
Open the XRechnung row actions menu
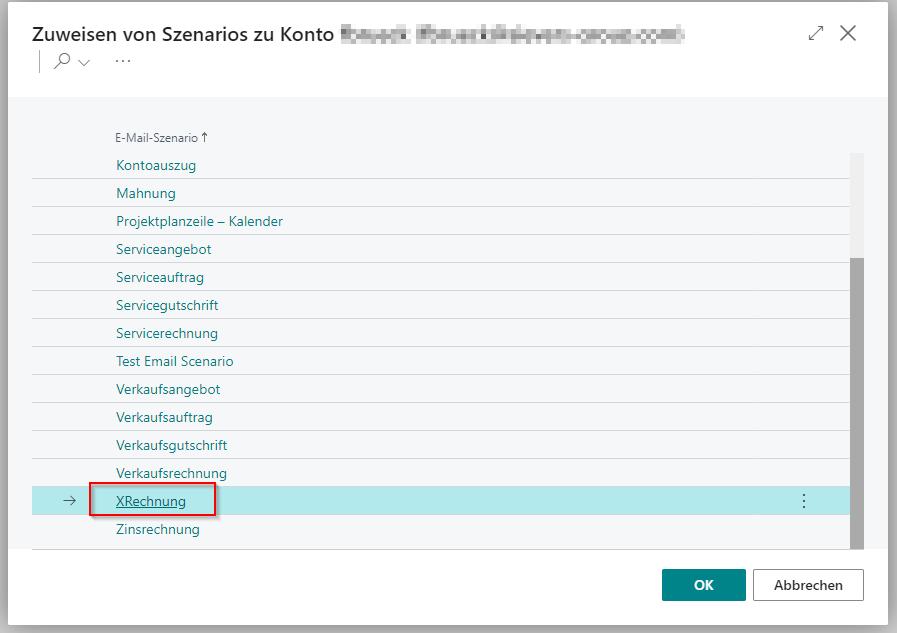click(804, 501)
